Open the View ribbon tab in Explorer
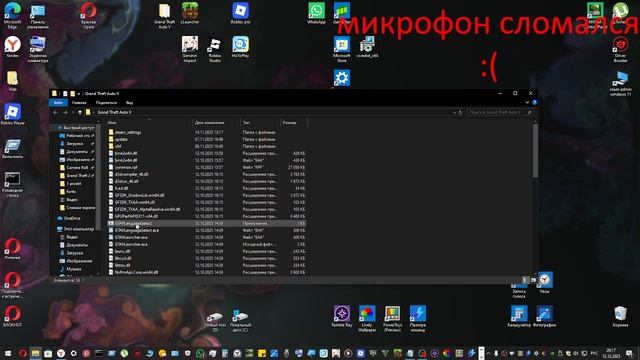This screenshot has height=360, width=640. [129, 102]
